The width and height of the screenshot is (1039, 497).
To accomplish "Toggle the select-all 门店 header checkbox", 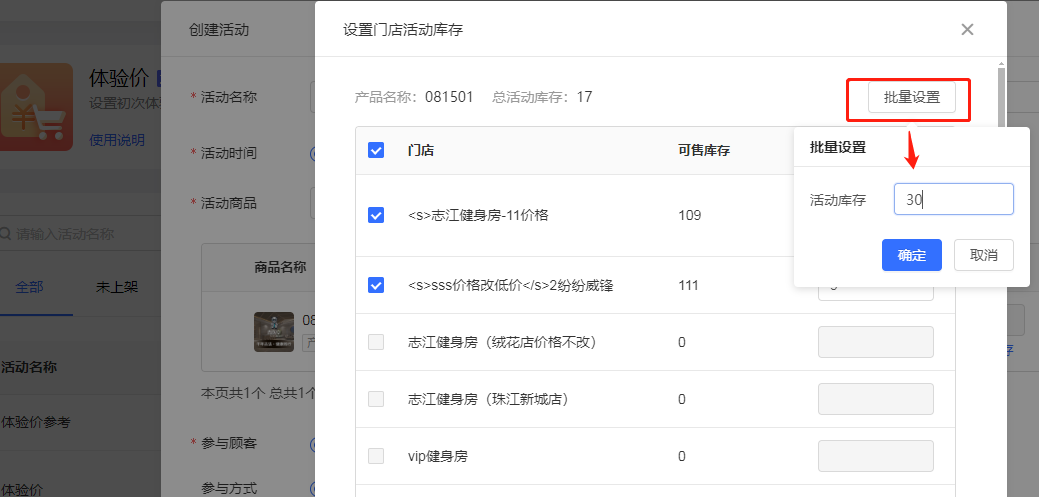I will click(376, 151).
